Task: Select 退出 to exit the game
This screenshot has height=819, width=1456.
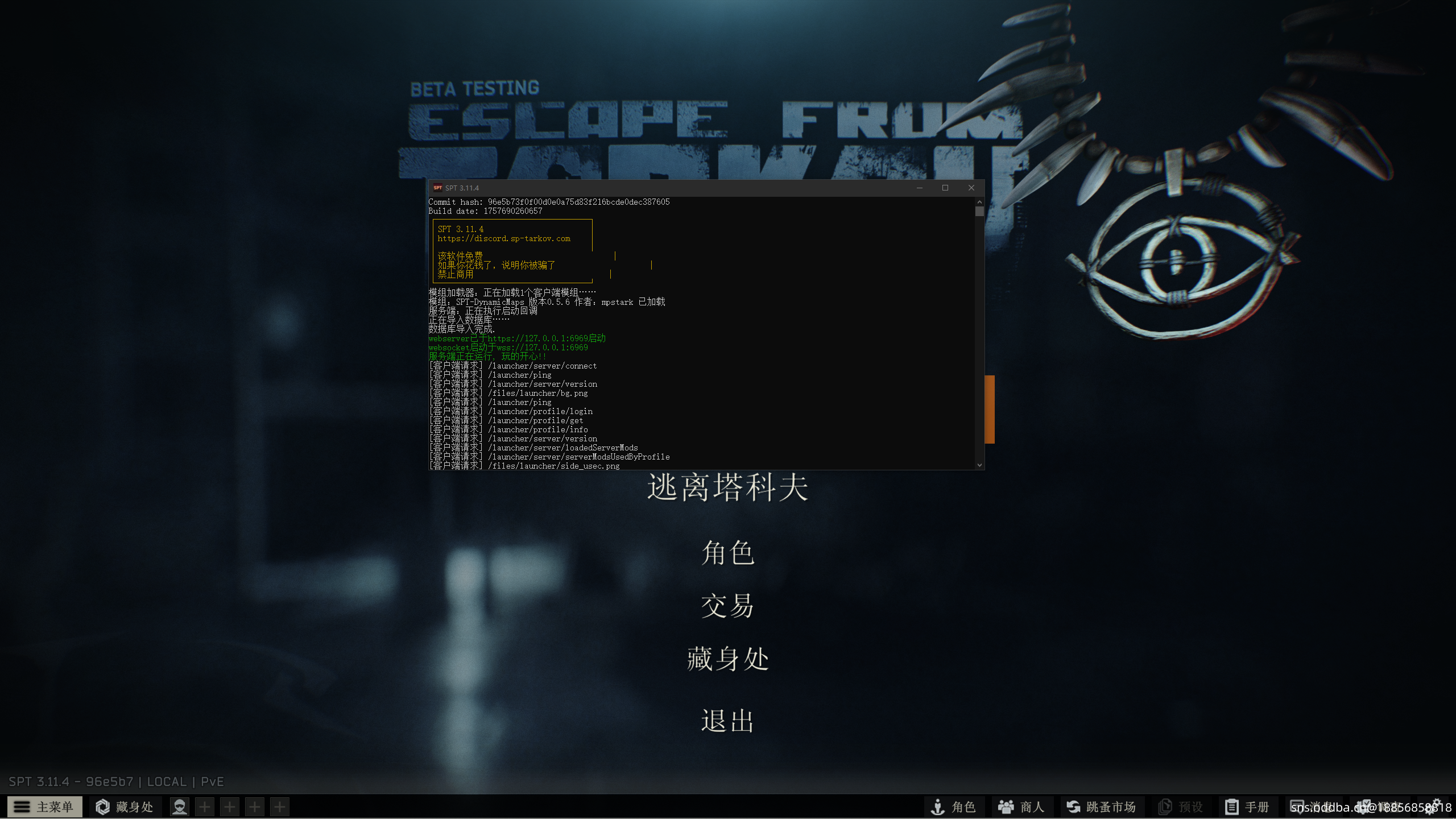Action: [x=727, y=721]
